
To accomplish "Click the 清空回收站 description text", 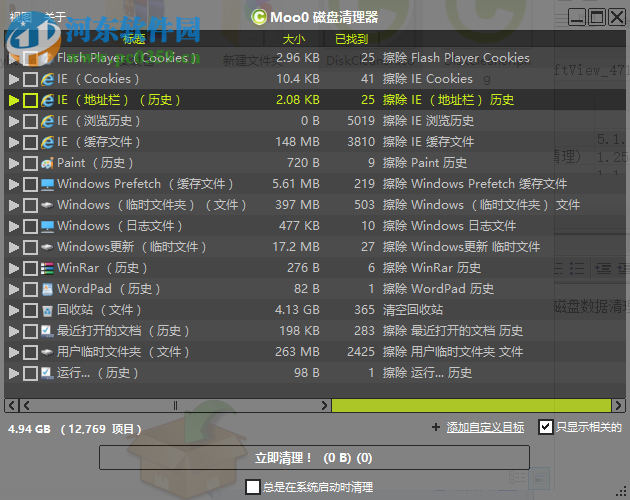I will (413, 310).
